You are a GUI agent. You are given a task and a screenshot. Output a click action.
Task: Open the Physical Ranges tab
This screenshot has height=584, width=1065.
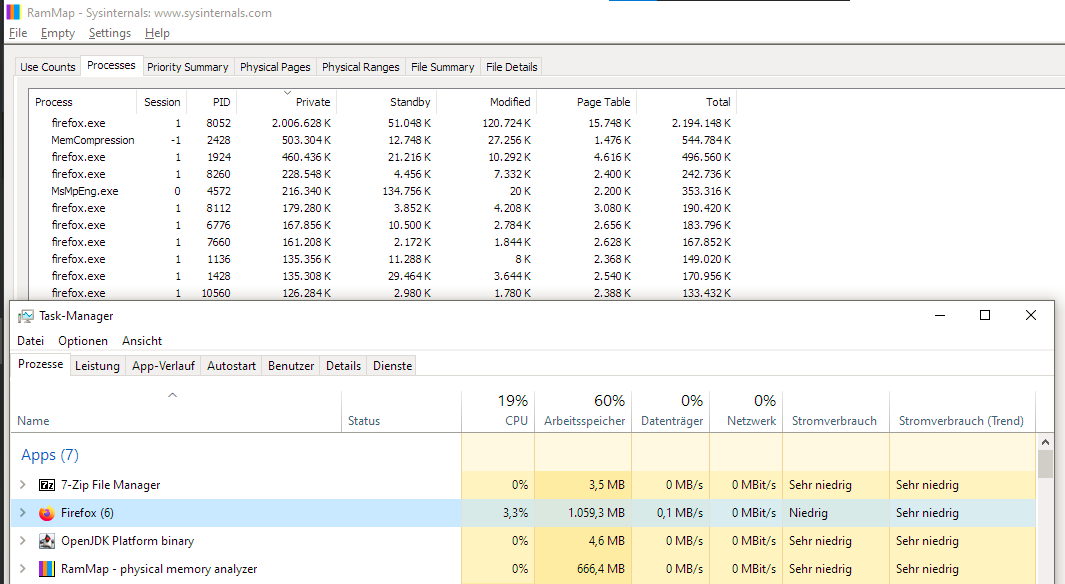pos(361,67)
